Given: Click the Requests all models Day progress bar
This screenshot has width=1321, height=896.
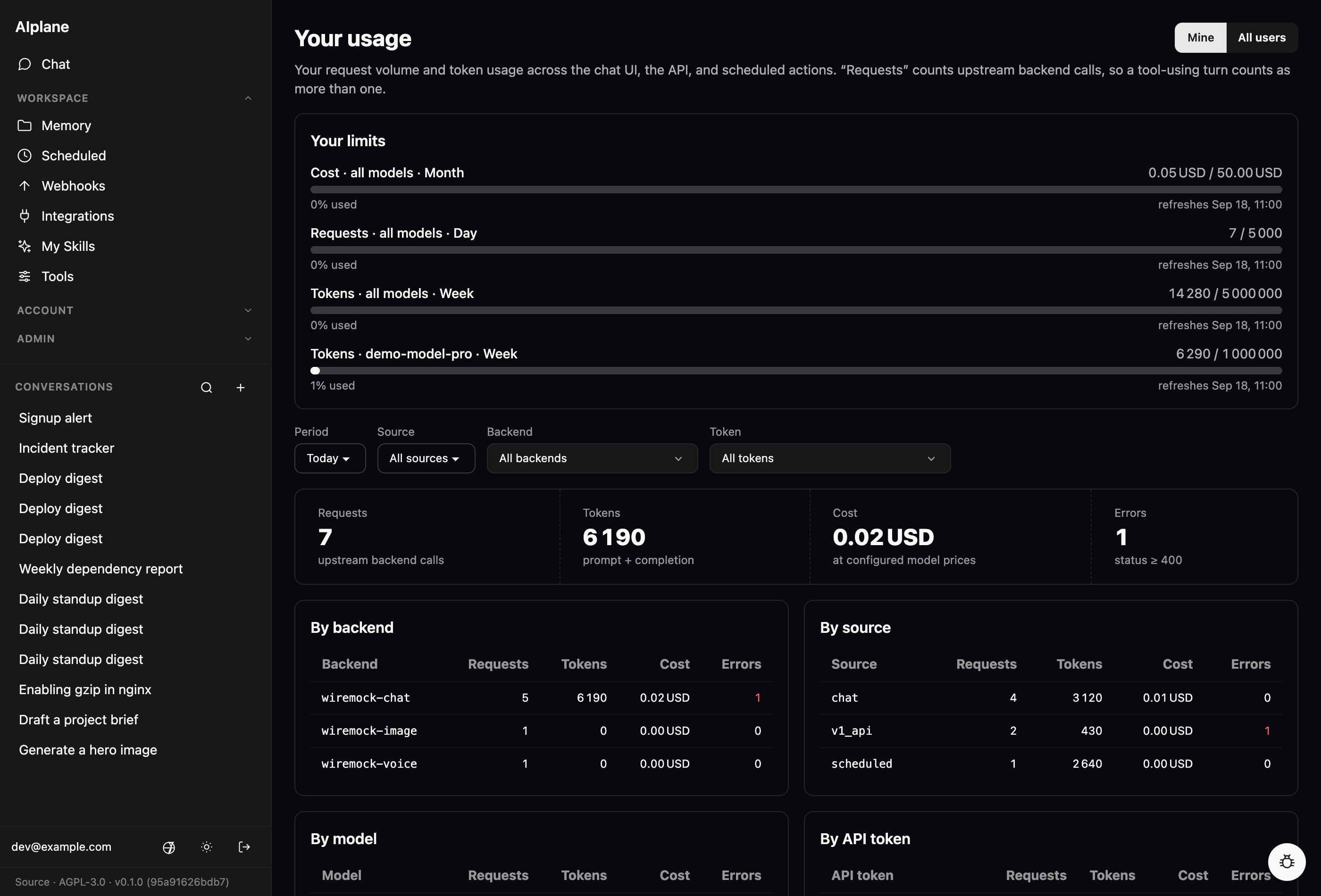Looking at the screenshot, I should (796, 250).
